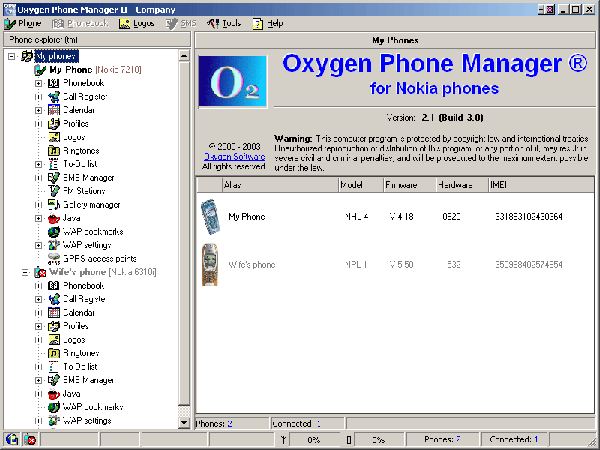Click the My Phone IMEI number cell

(528, 217)
